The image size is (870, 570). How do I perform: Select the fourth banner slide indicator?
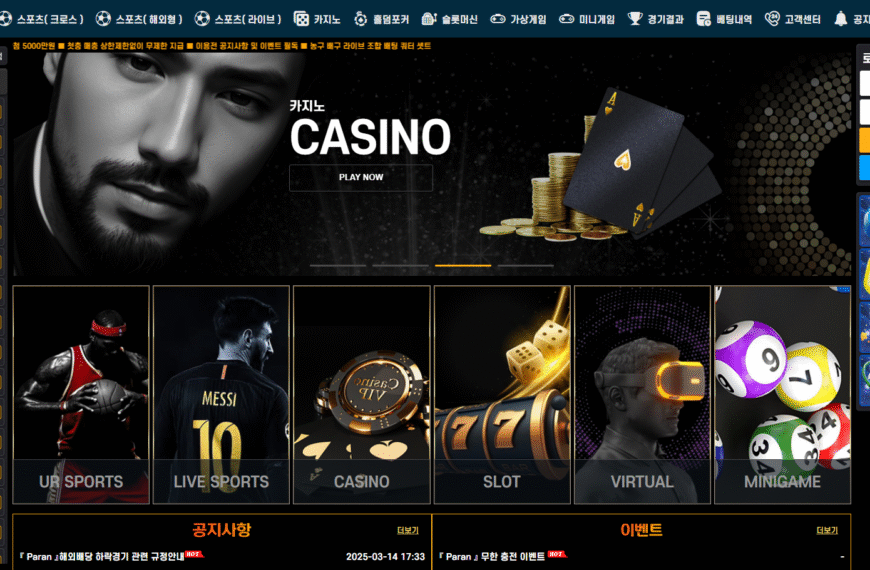[525, 266]
